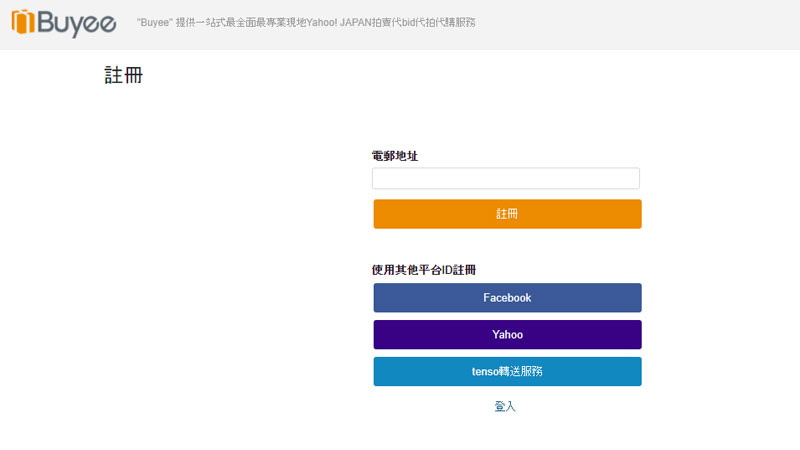Open the 登入 login link
This screenshot has height=450, width=800.
coord(505,406)
